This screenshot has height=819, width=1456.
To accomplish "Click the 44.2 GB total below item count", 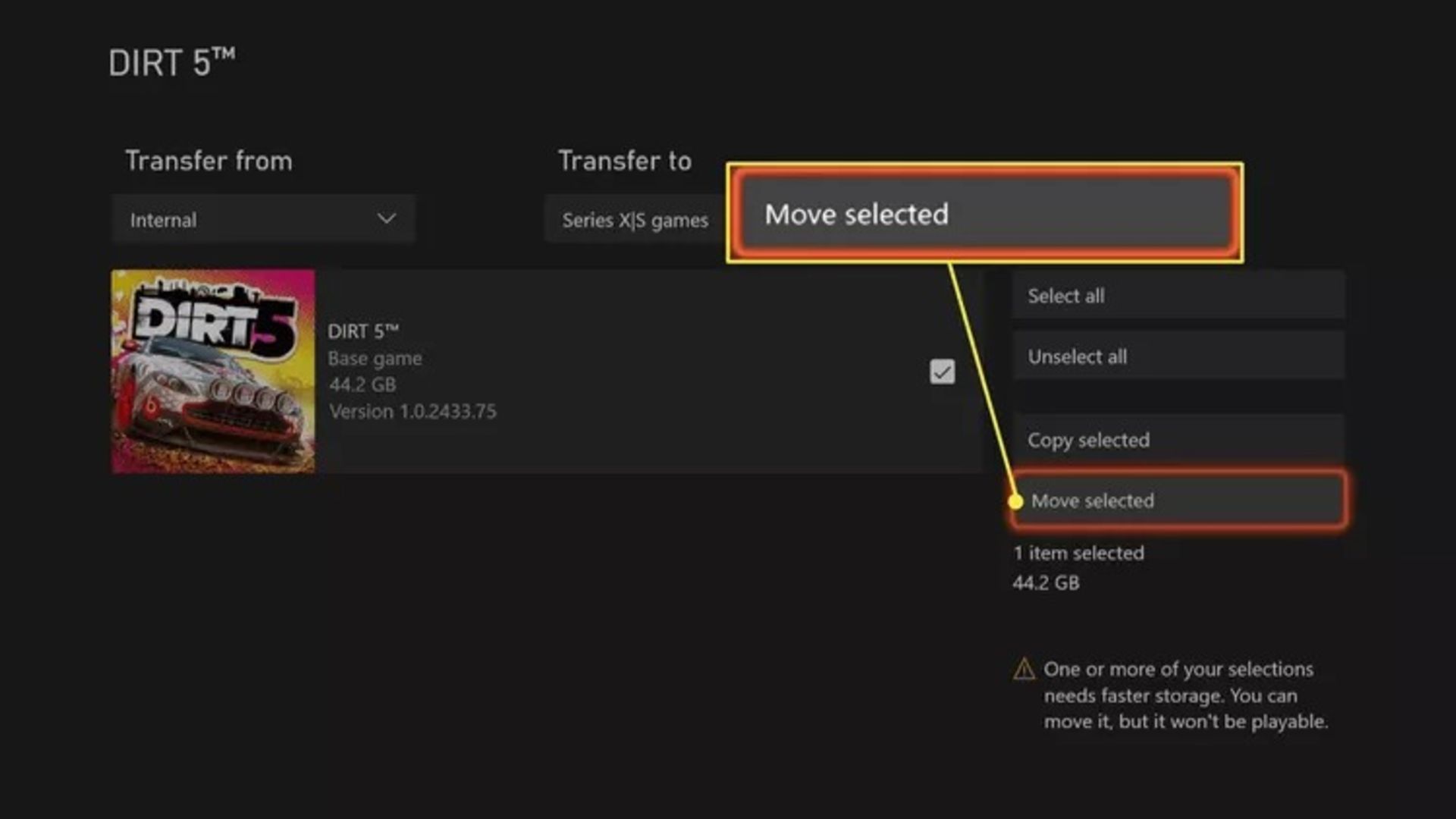I will [x=1046, y=583].
